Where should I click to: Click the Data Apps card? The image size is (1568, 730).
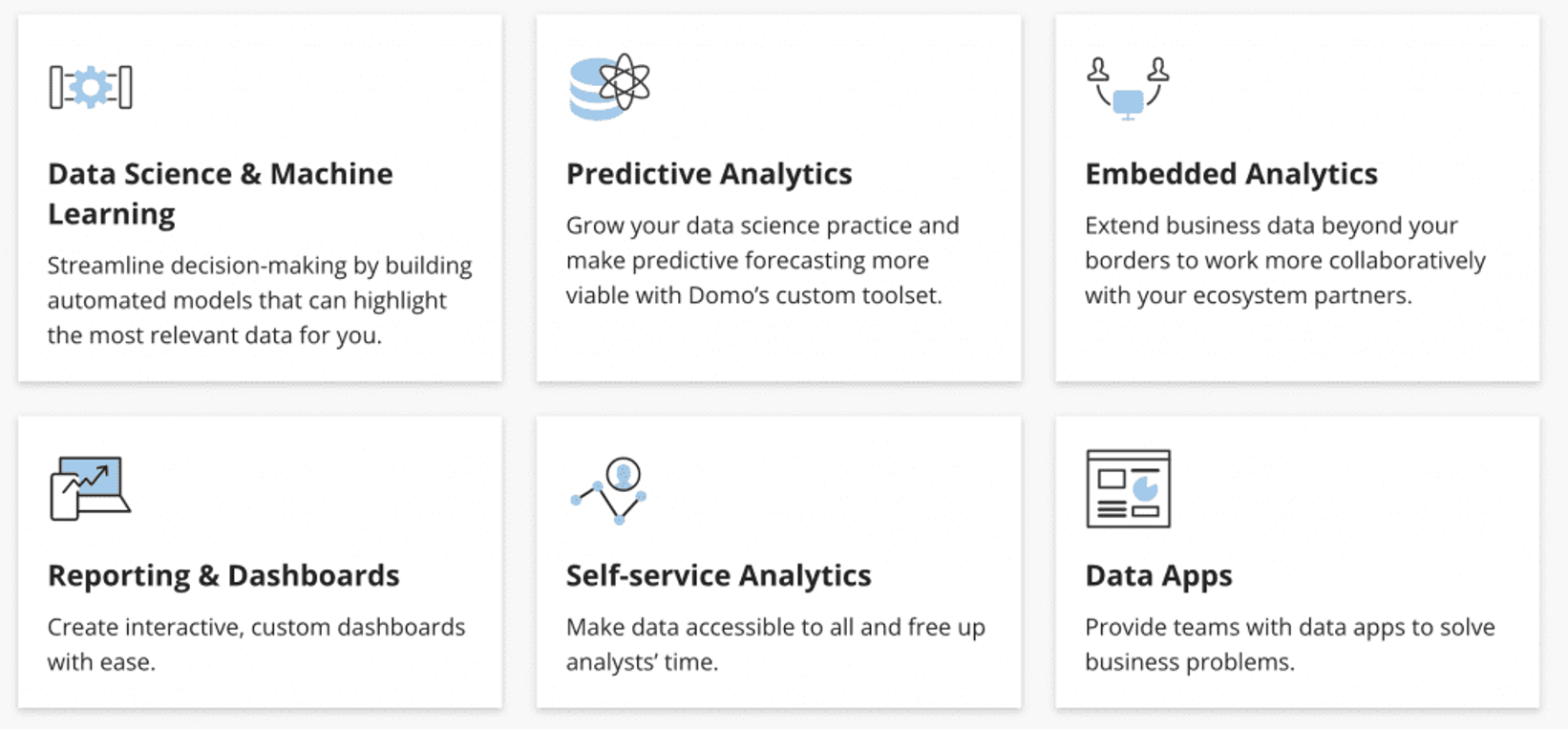[1296, 564]
